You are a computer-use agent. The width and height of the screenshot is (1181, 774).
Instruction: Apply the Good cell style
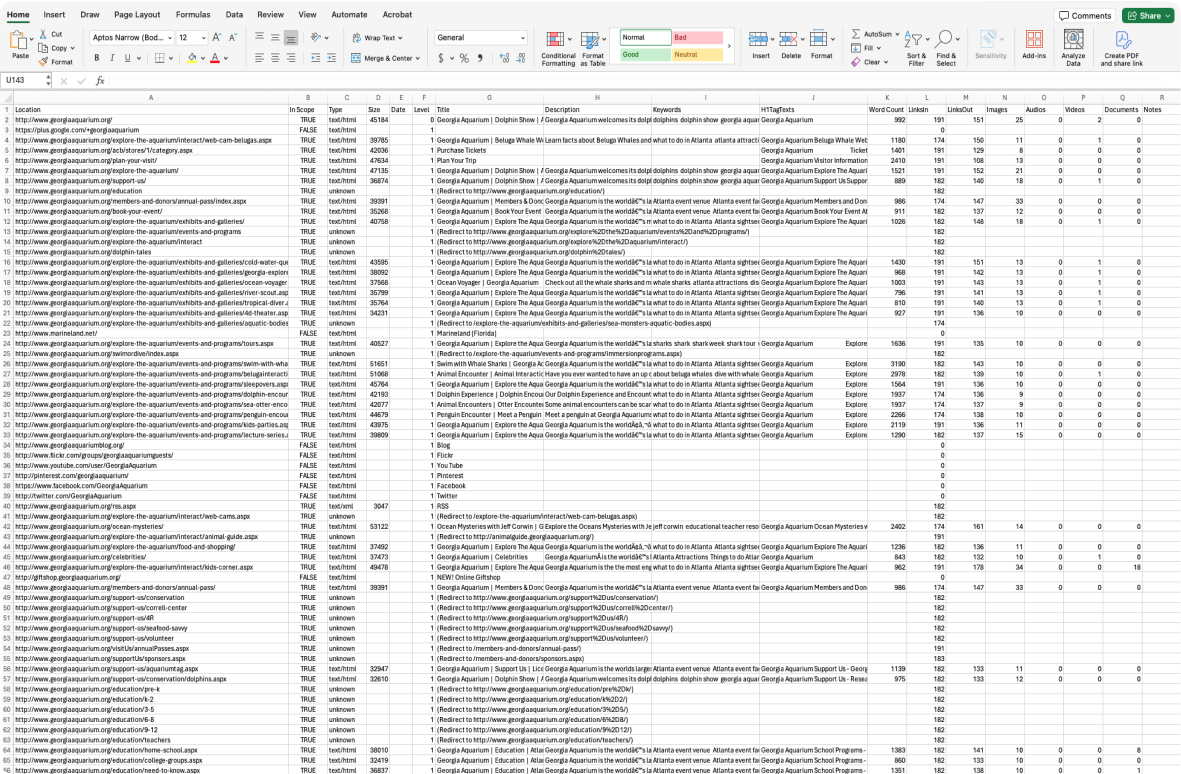tap(645, 54)
